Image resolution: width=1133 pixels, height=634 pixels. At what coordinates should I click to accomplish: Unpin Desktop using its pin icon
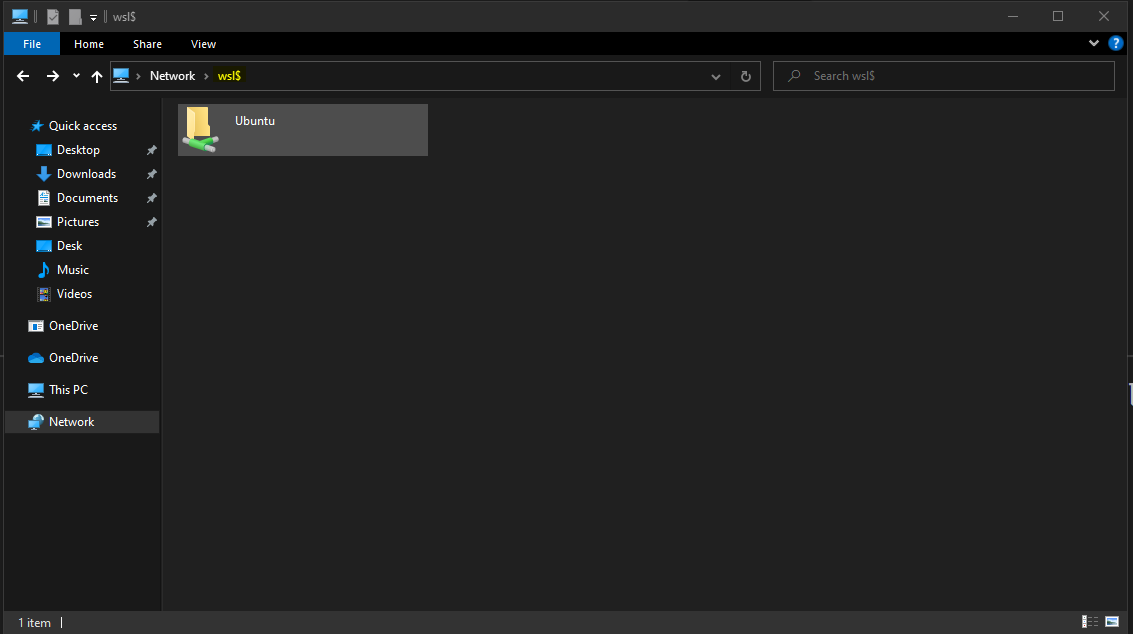(x=152, y=150)
